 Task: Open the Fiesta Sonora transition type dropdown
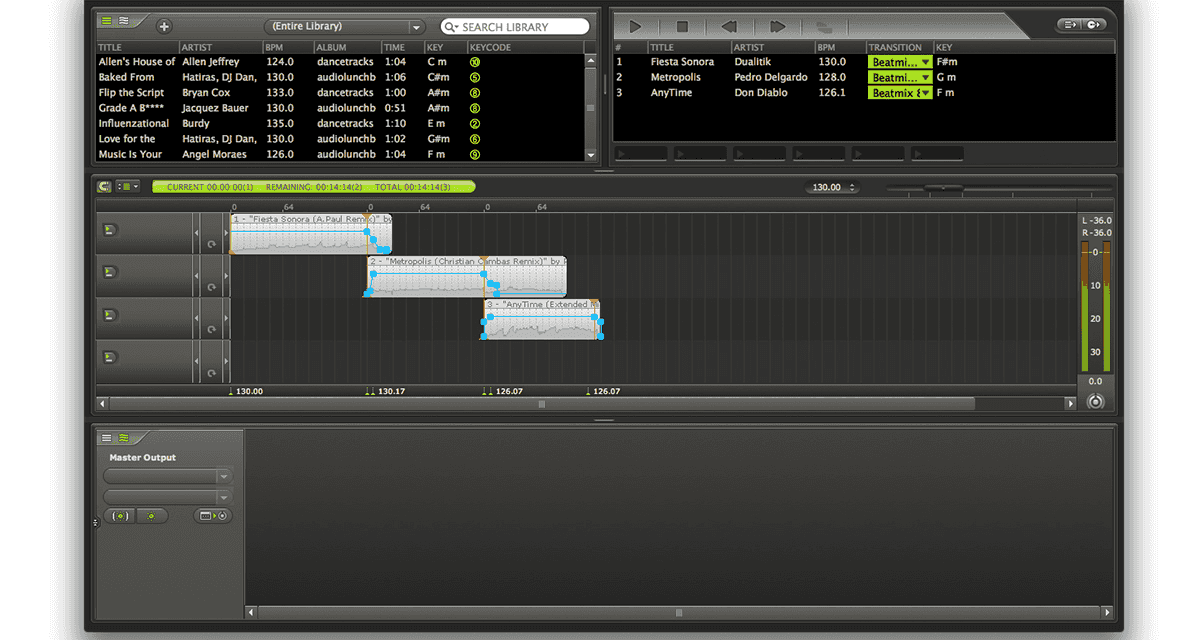[x=900, y=62]
